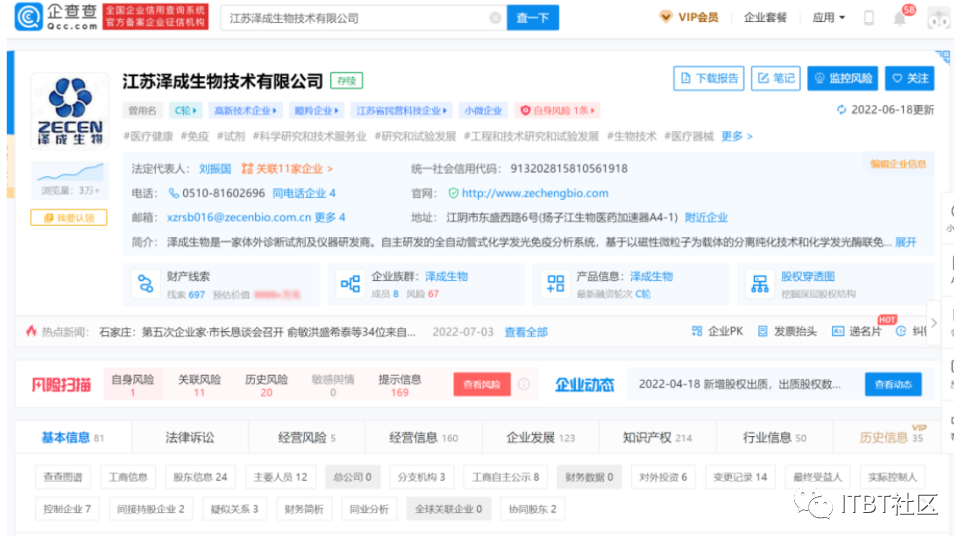Click the mobile phone icon in header
970x547 pixels.
[x=868, y=18]
